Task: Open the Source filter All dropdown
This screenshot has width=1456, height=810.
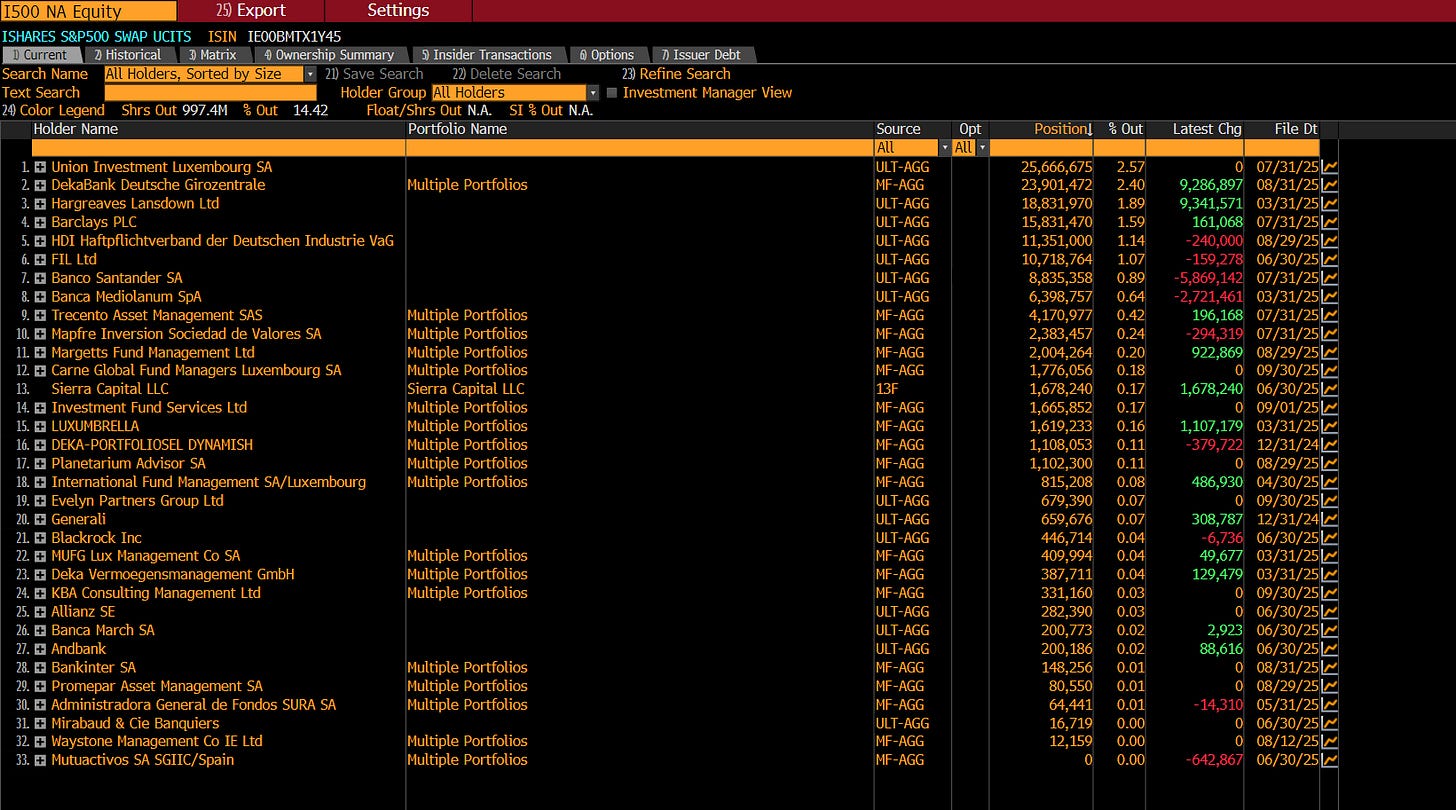Action: 943,148
